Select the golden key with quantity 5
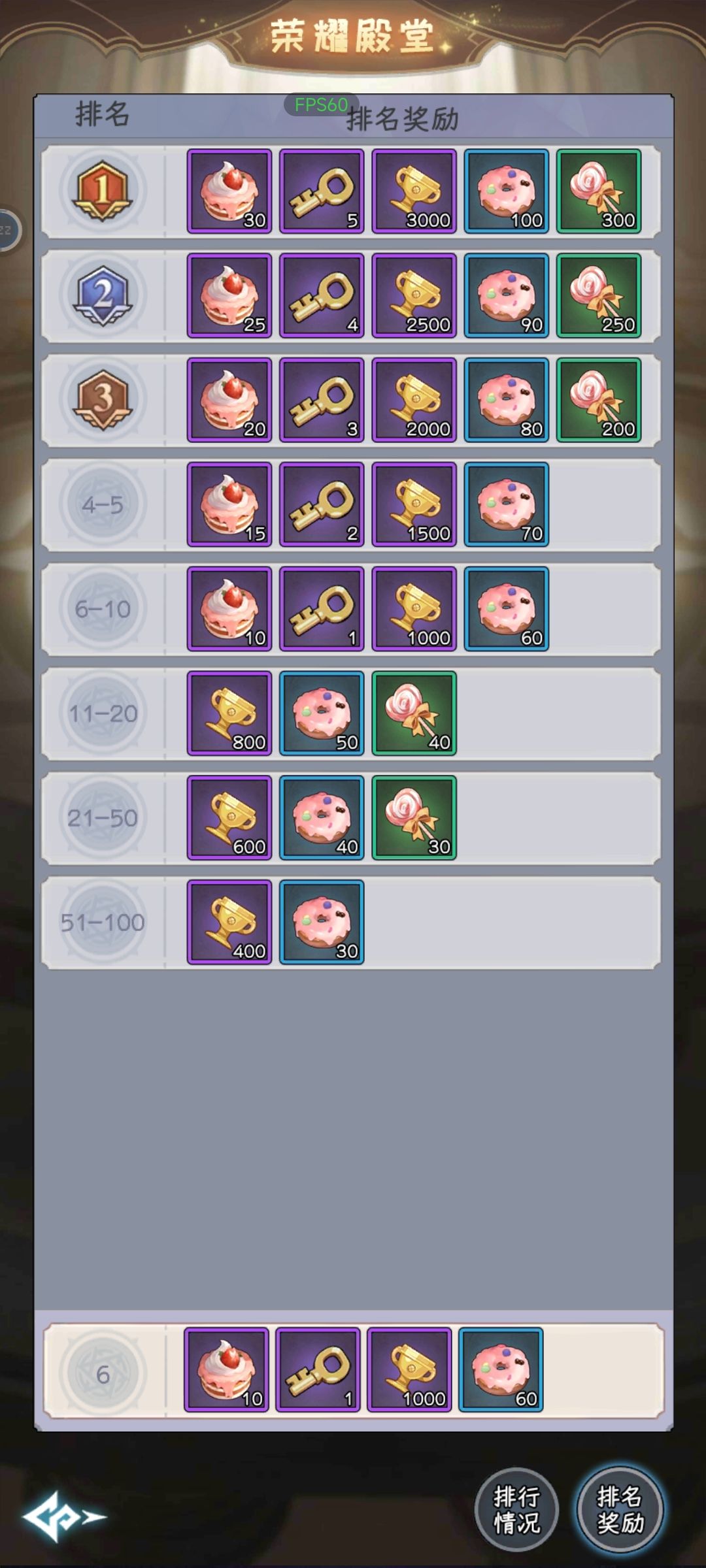This screenshot has height=1568, width=706. click(322, 191)
